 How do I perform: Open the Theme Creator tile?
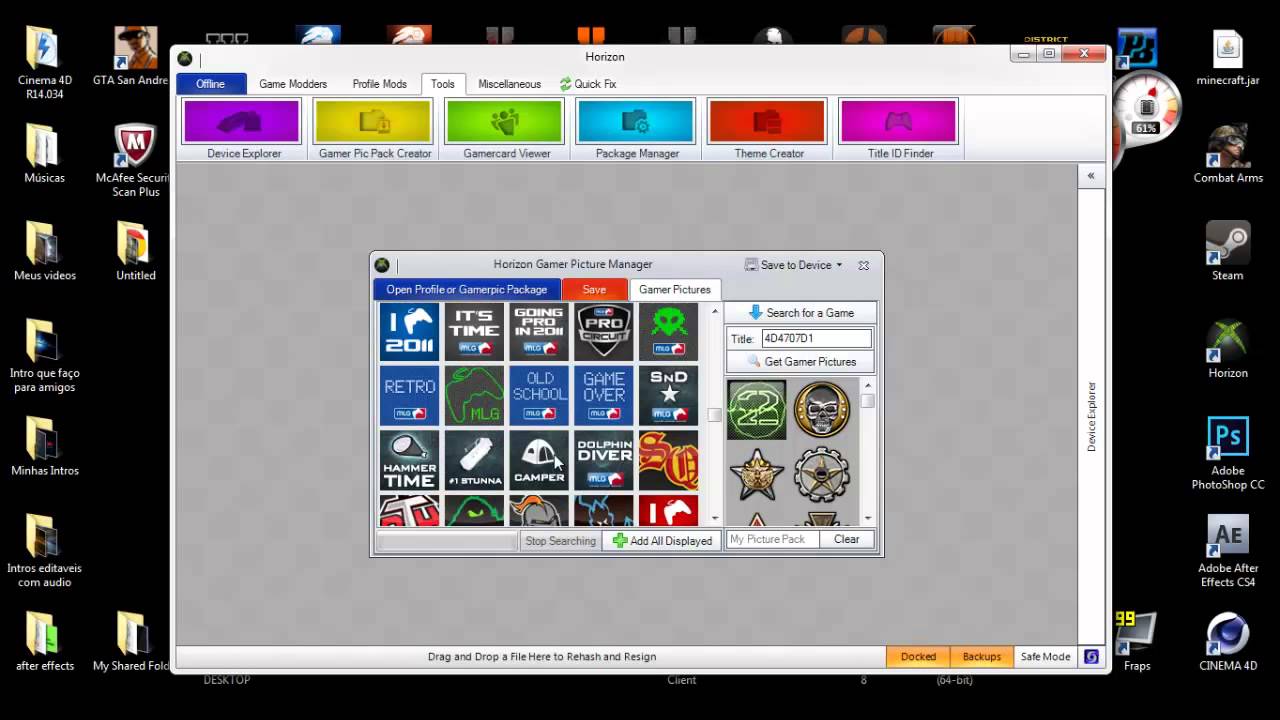pyautogui.click(x=768, y=129)
